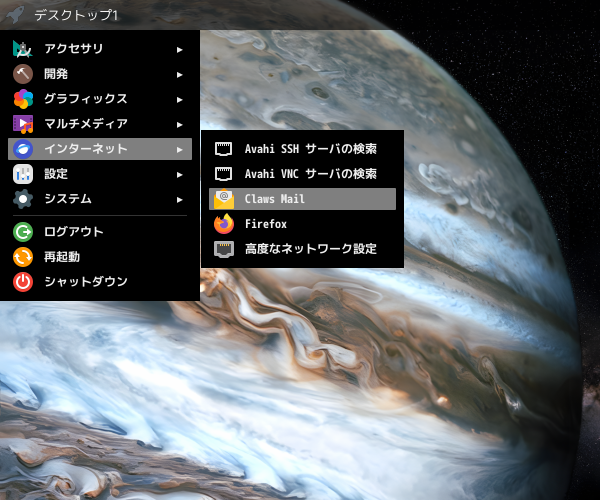The width and height of the screenshot is (600, 500).
Task: Open the 開発 menu category
Action: [x=100, y=74]
